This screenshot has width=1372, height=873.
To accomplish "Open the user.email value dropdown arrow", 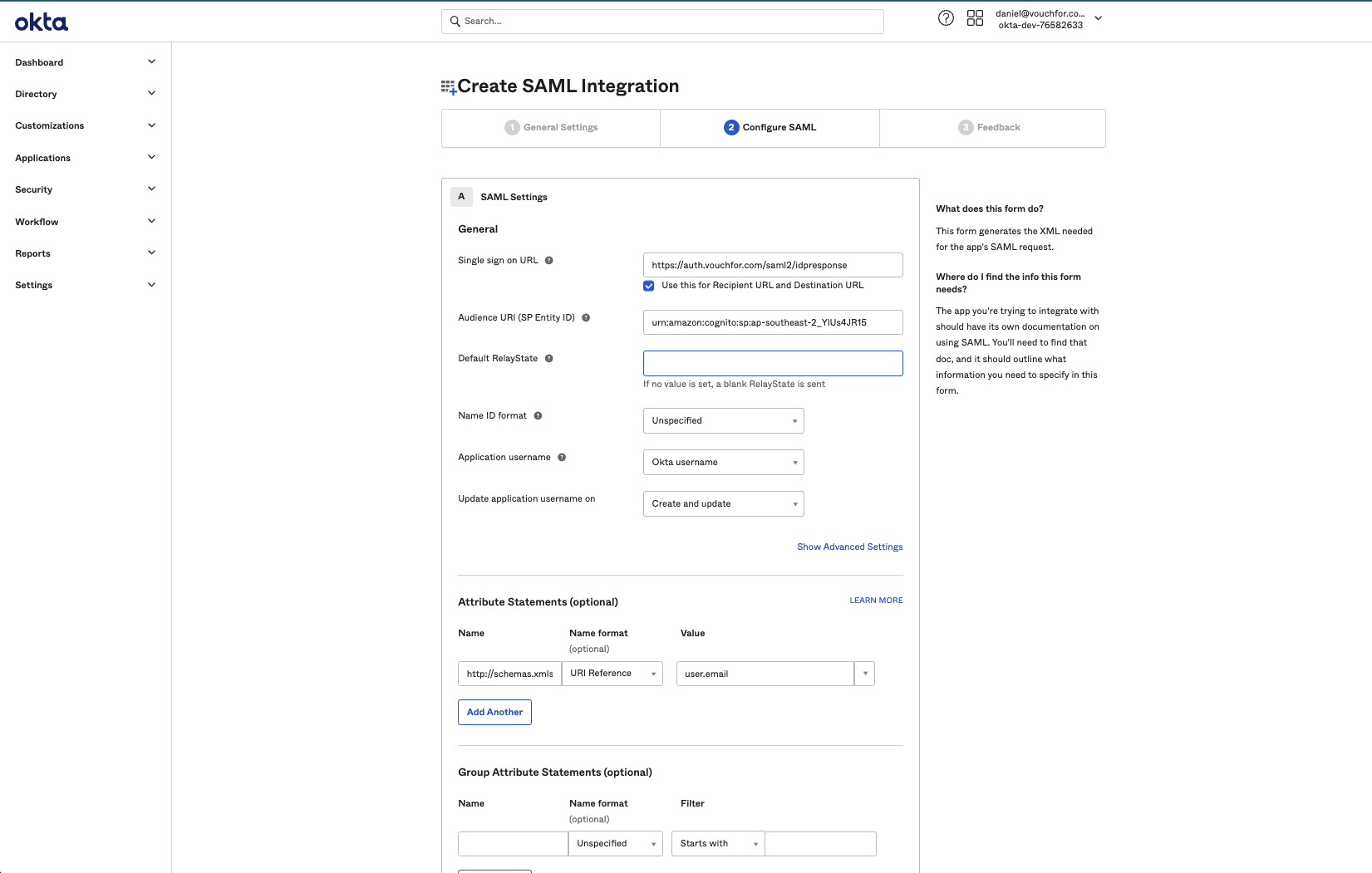I will [x=865, y=674].
